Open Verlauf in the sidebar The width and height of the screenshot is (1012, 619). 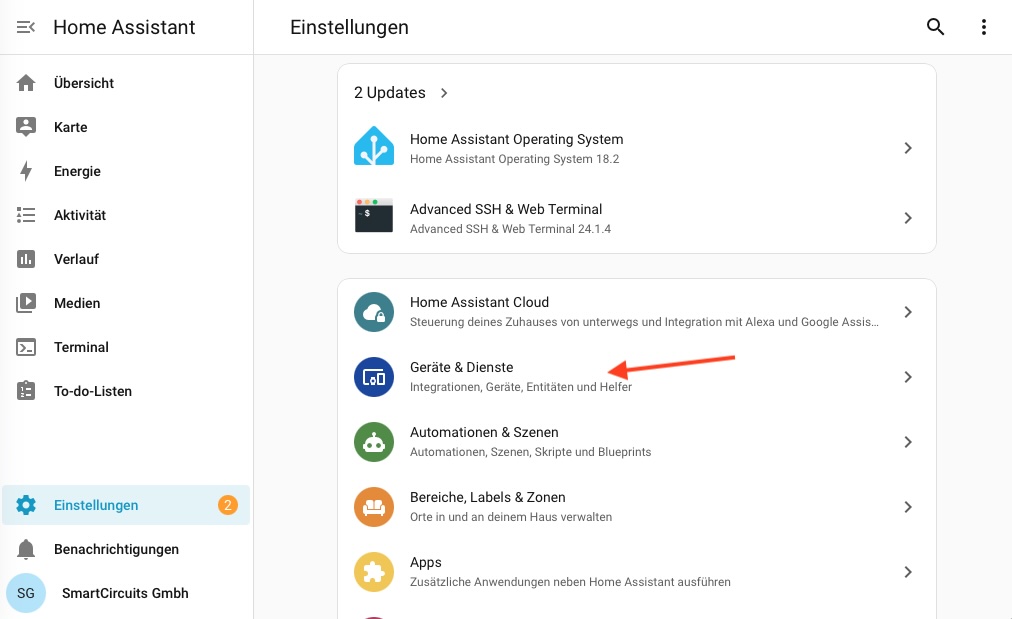click(76, 259)
